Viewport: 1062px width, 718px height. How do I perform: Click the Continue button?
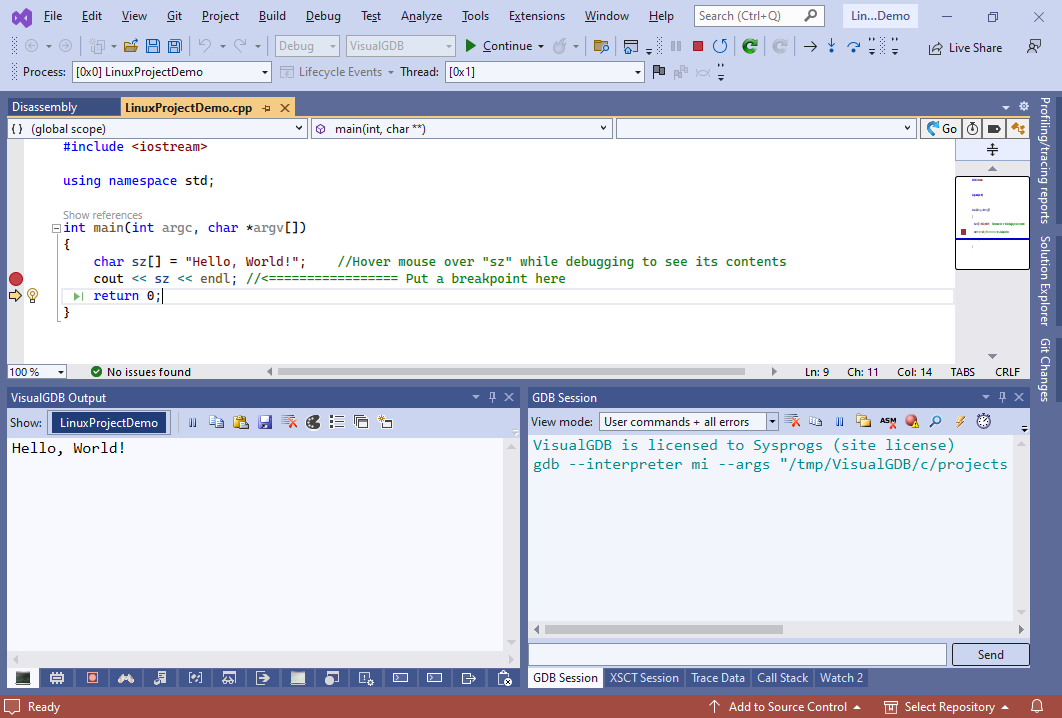pyautogui.click(x=498, y=46)
